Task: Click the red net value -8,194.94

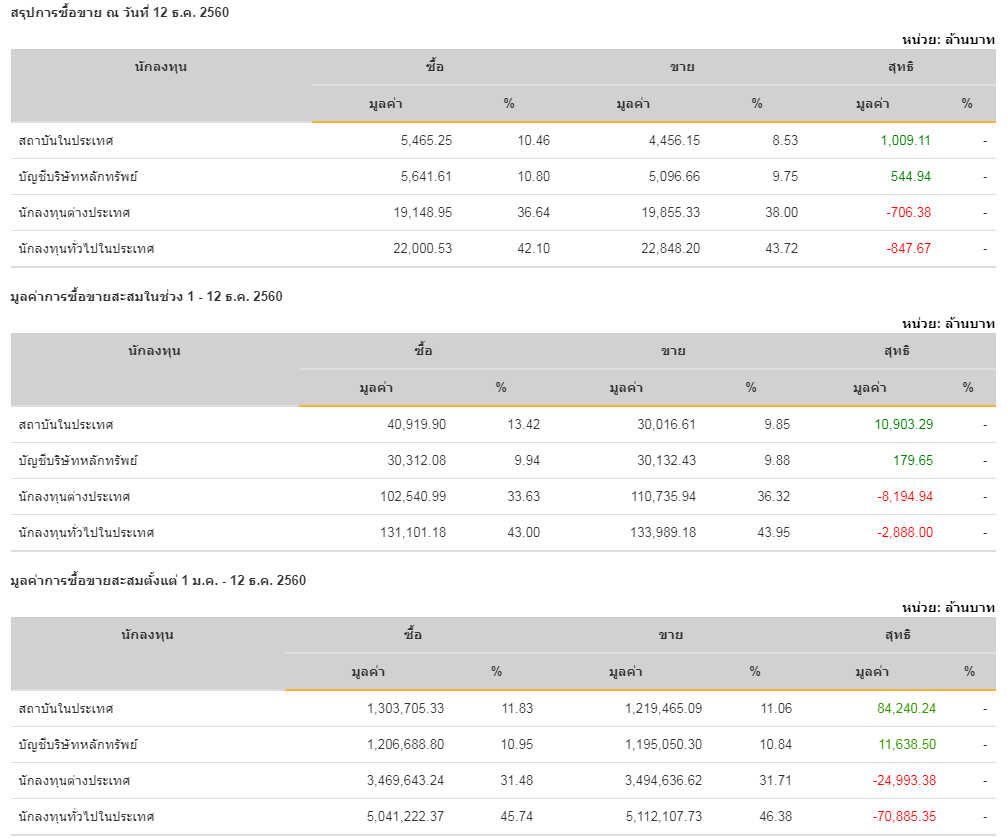Action: tap(905, 497)
